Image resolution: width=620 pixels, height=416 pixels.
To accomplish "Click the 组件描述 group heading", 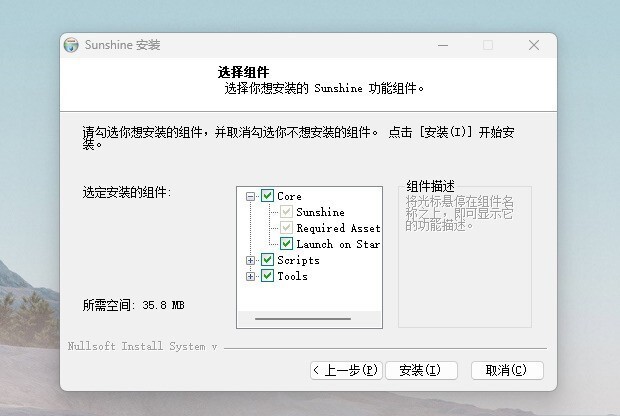I will click(431, 186).
